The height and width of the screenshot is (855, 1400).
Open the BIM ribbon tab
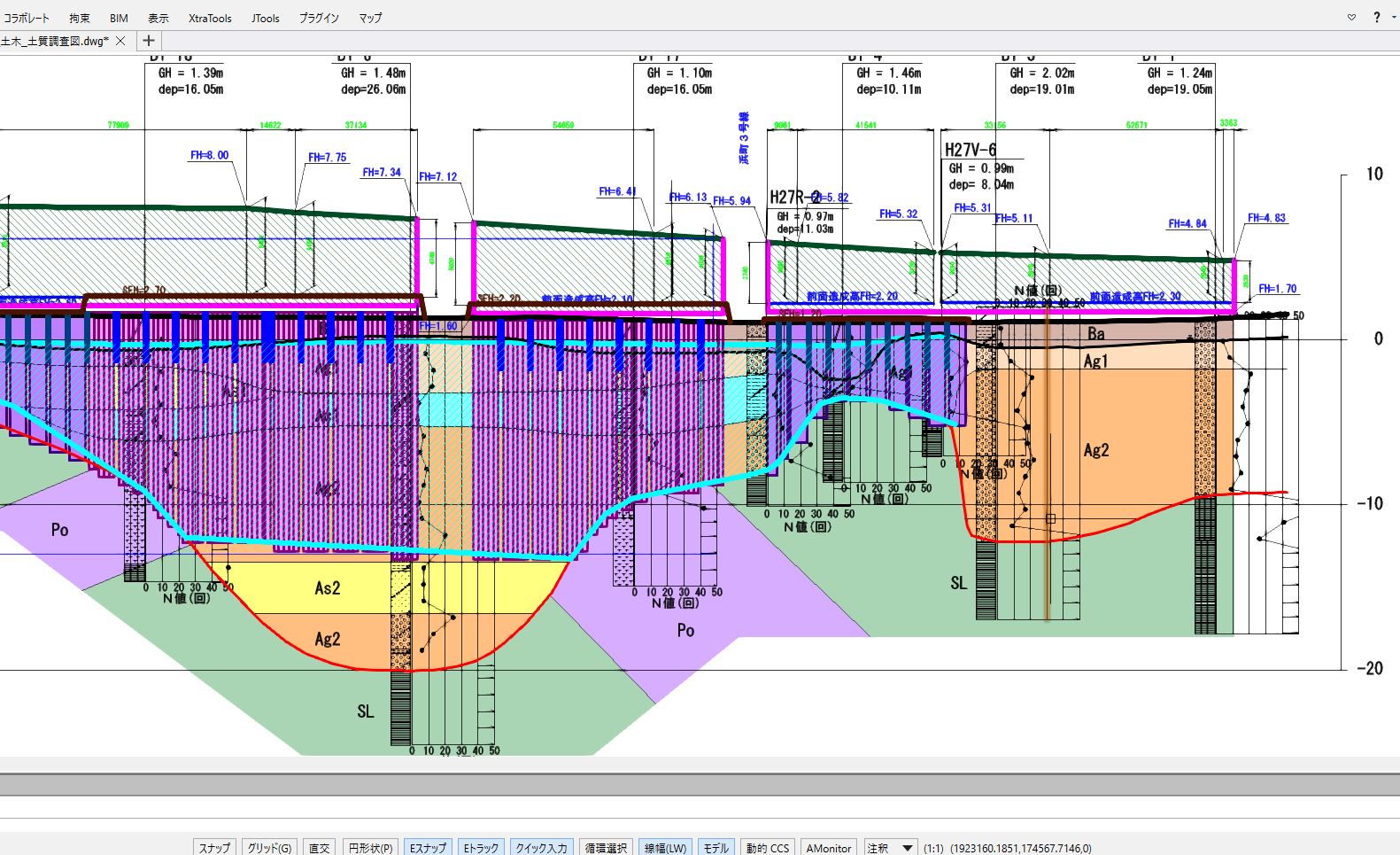119,18
